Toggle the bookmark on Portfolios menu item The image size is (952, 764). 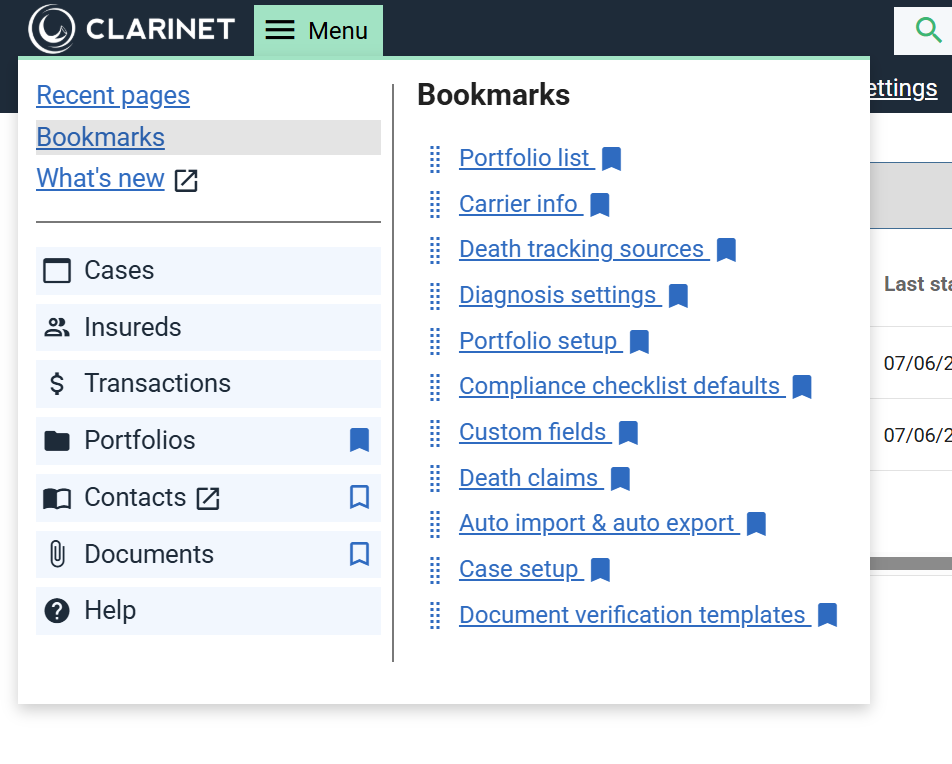point(360,440)
